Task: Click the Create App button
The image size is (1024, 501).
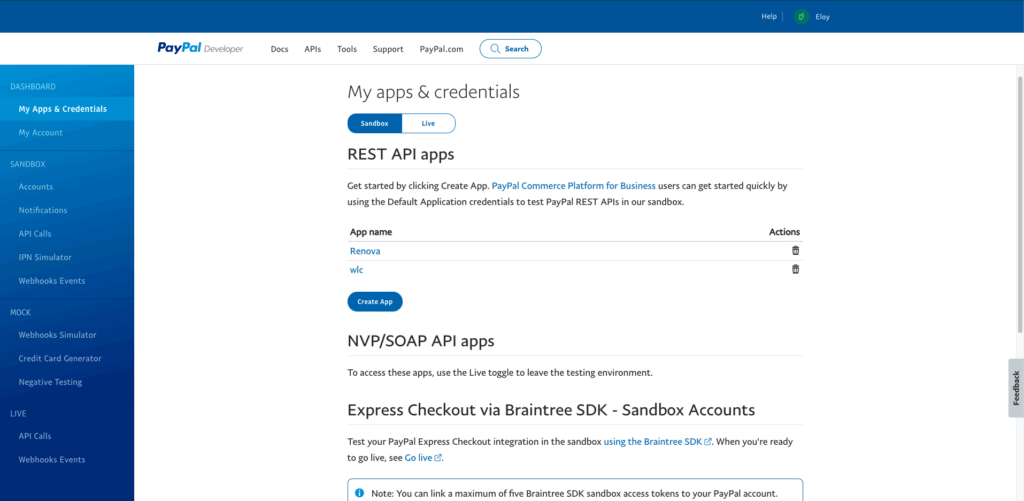Action: (375, 302)
